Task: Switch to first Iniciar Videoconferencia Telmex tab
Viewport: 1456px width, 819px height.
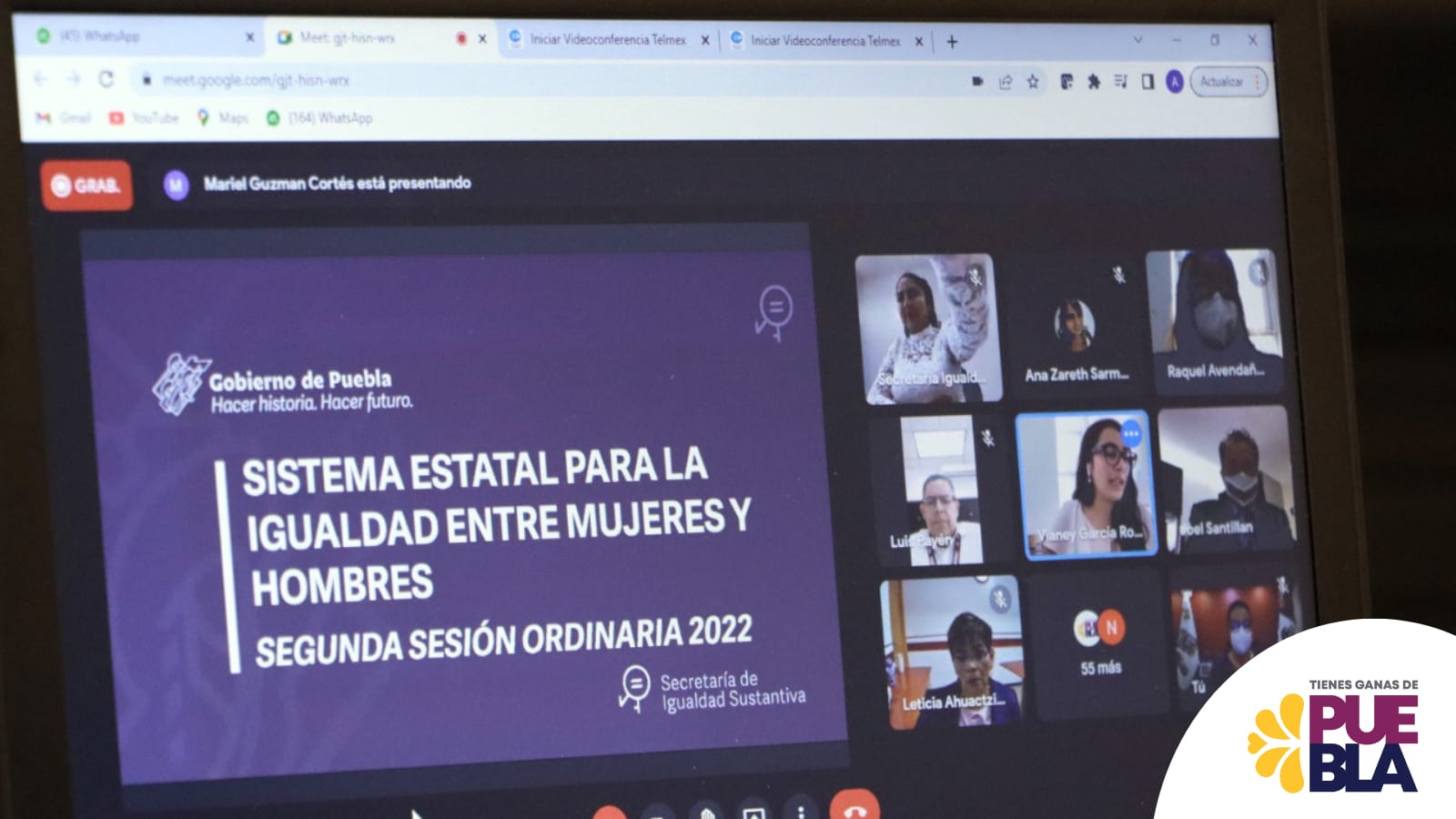Action: tap(607, 39)
